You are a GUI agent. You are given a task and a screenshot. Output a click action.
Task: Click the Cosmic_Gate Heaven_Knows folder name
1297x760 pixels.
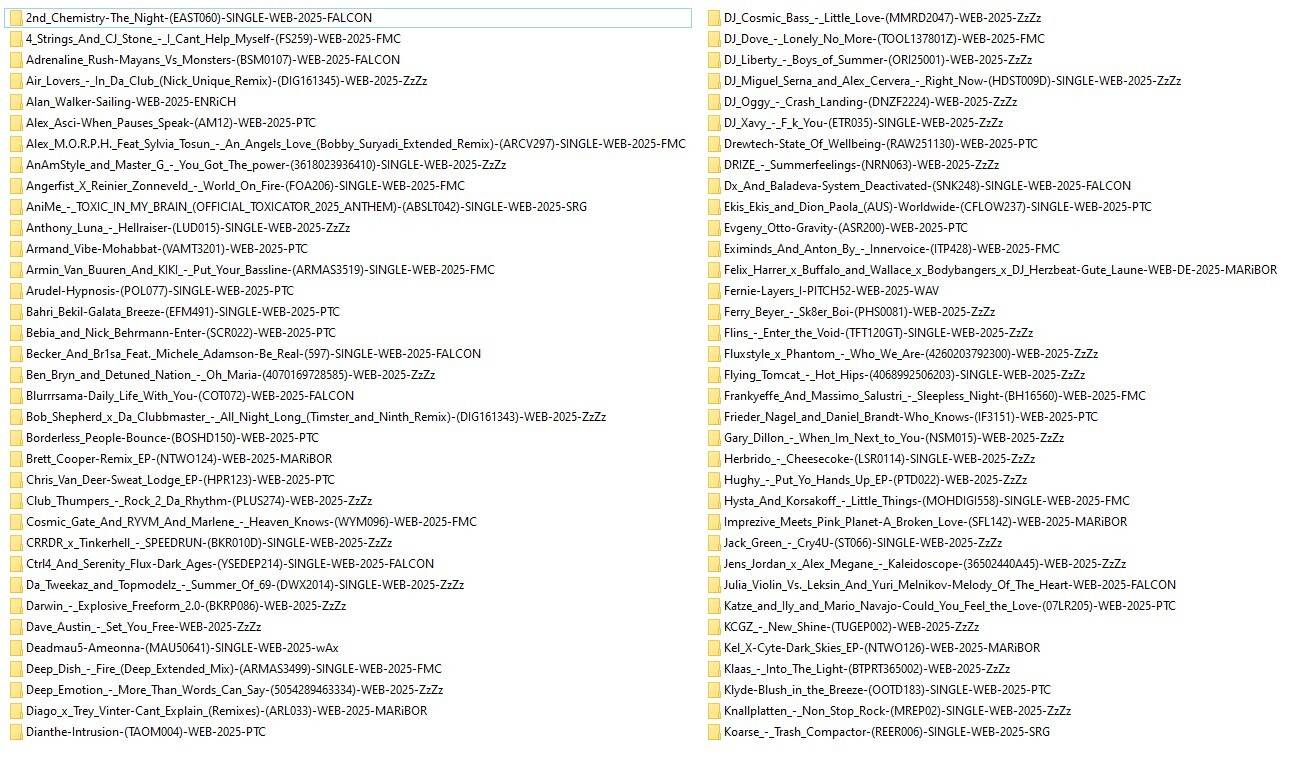click(x=251, y=522)
